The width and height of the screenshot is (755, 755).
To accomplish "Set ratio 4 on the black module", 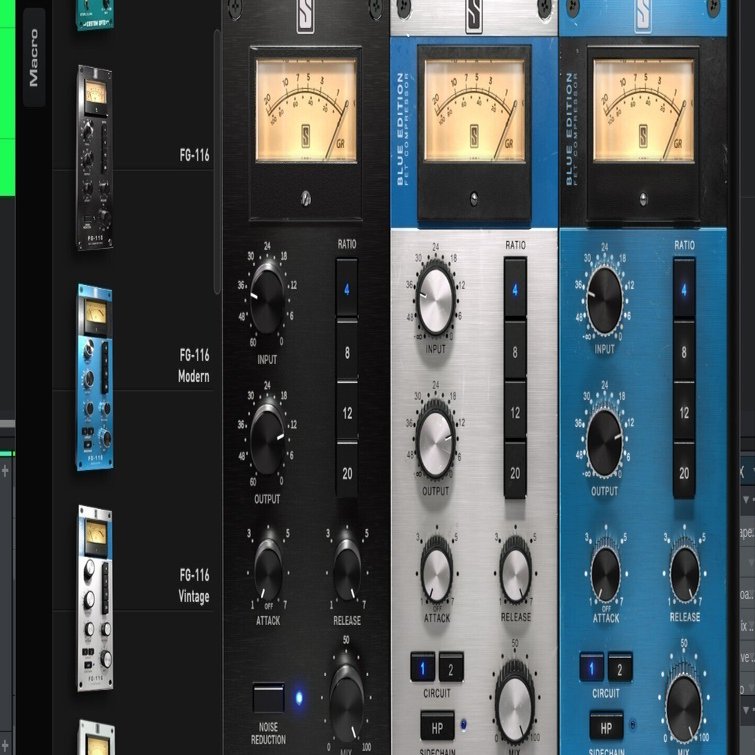I will 347,288.
